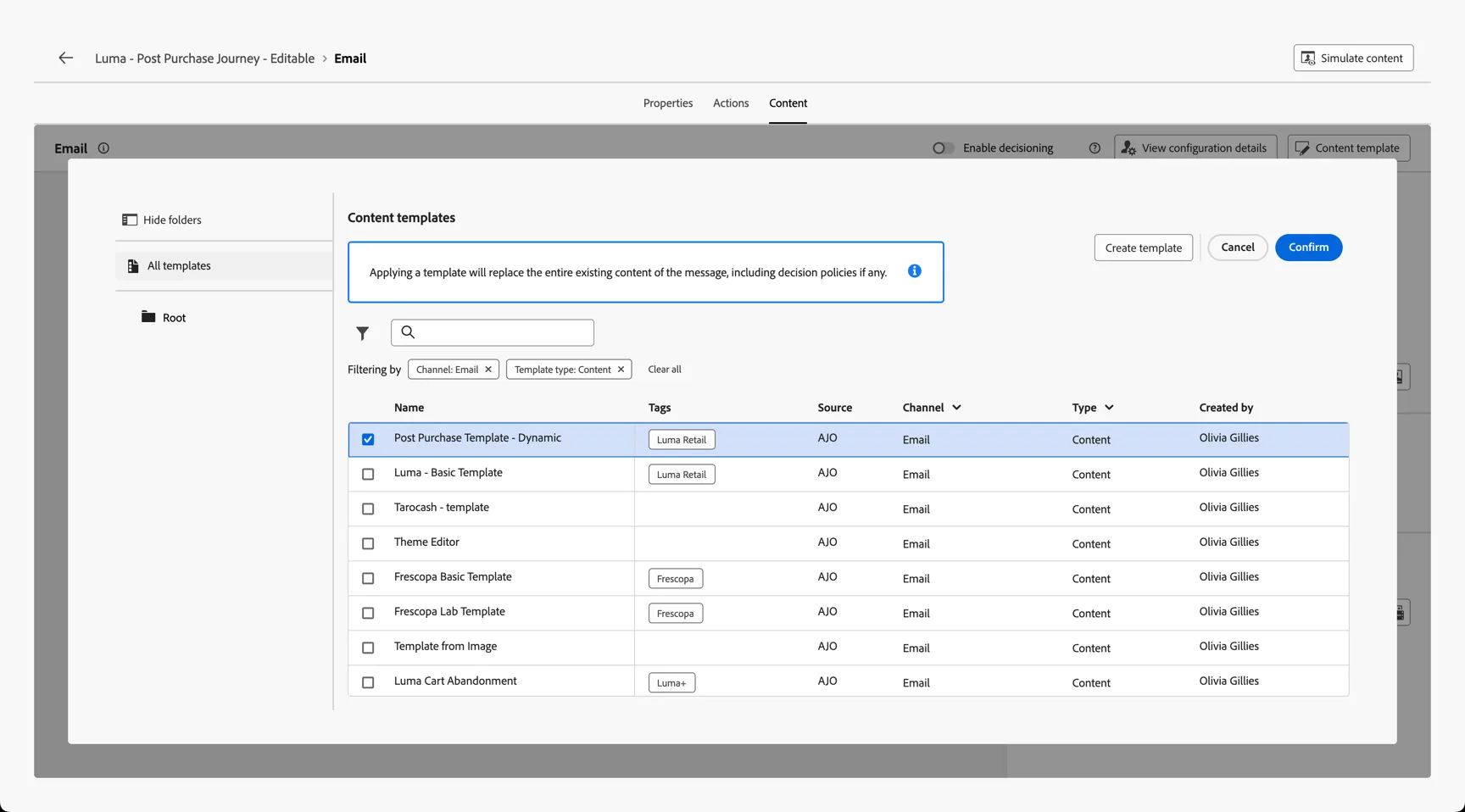Click the back arrow icon
This screenshot has width=1465, height=812.
tap(65, 58)
